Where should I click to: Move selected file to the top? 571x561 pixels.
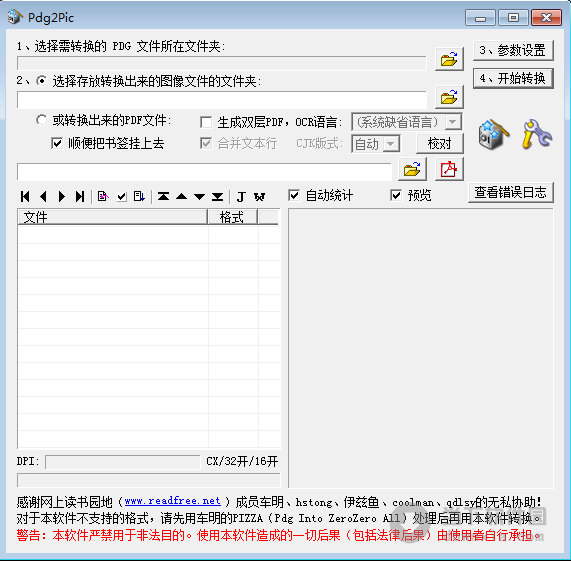click(x=163, y=197)
